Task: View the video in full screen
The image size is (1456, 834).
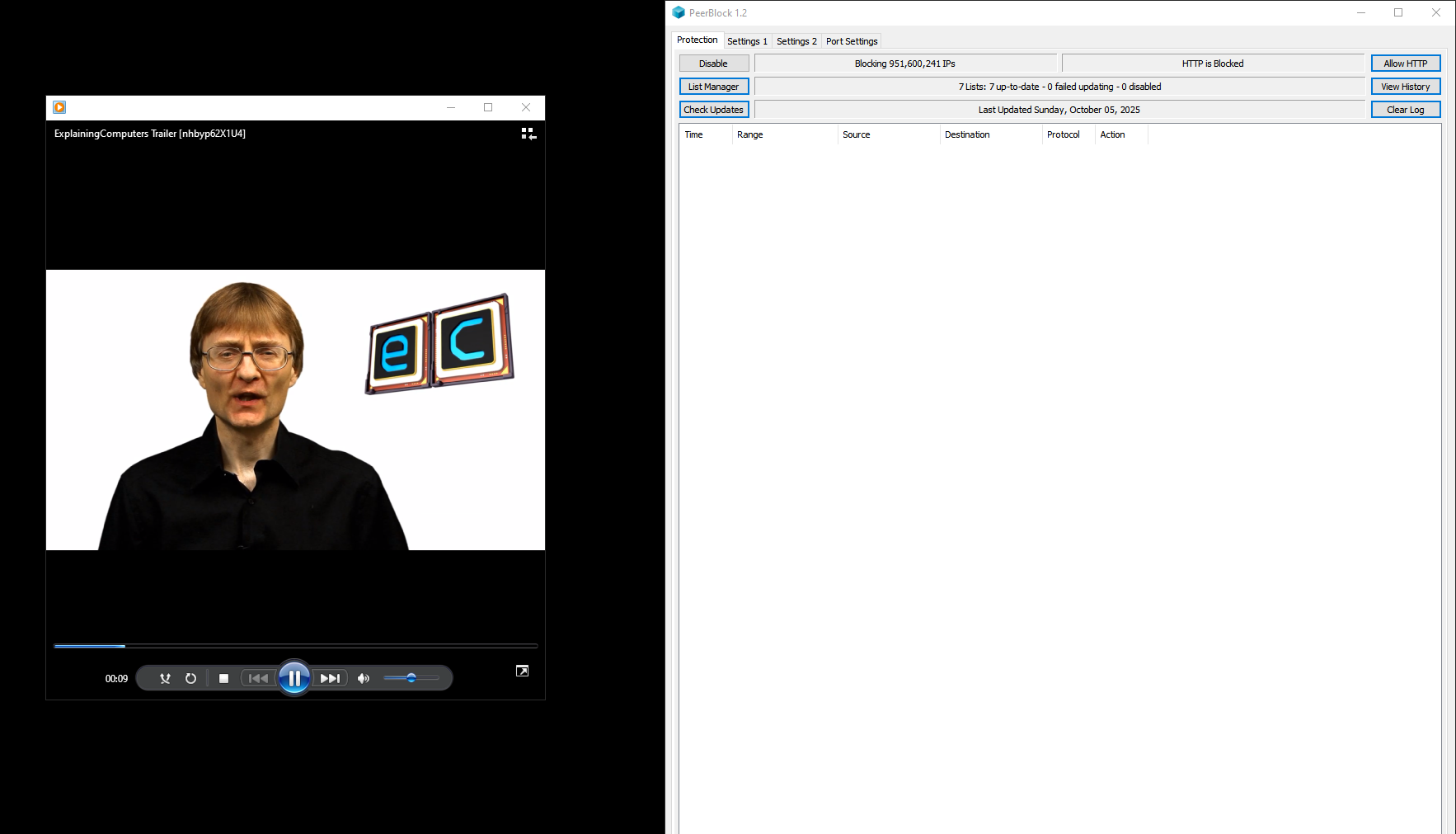Action: click(522, 671)
